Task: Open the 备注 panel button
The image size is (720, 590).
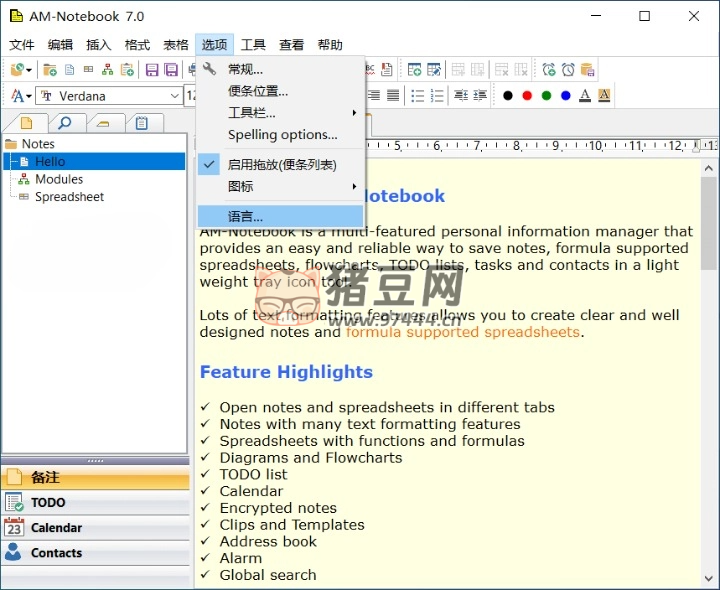Action: coord(96,478)
